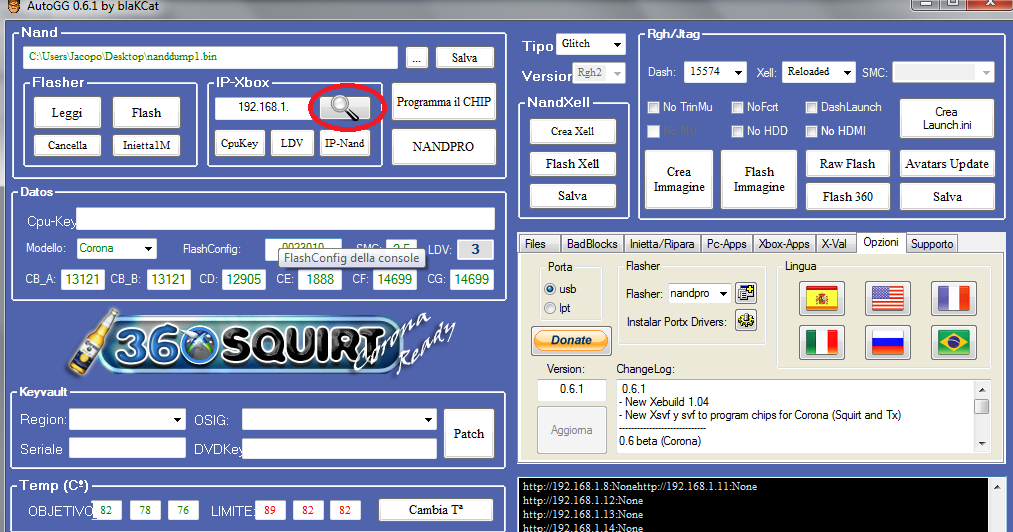
Task: Enable the NoFcrt checkbox
Action: [737, 107]
